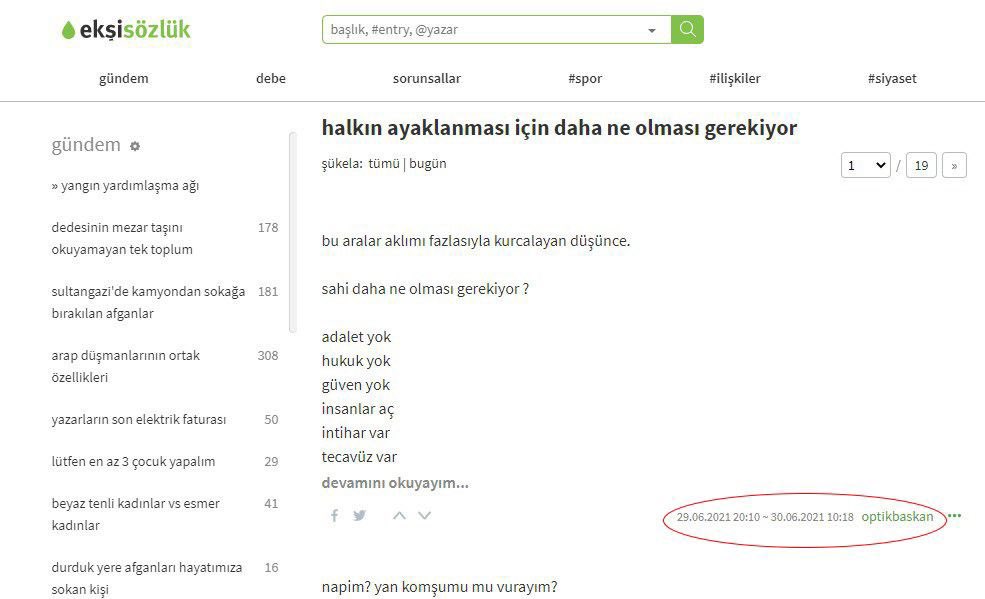The width and height of the screenshot is (985, 599).
Task: Open lütfen en az 3 çocuk yapalım topic
Action: (x=133, y=461)
